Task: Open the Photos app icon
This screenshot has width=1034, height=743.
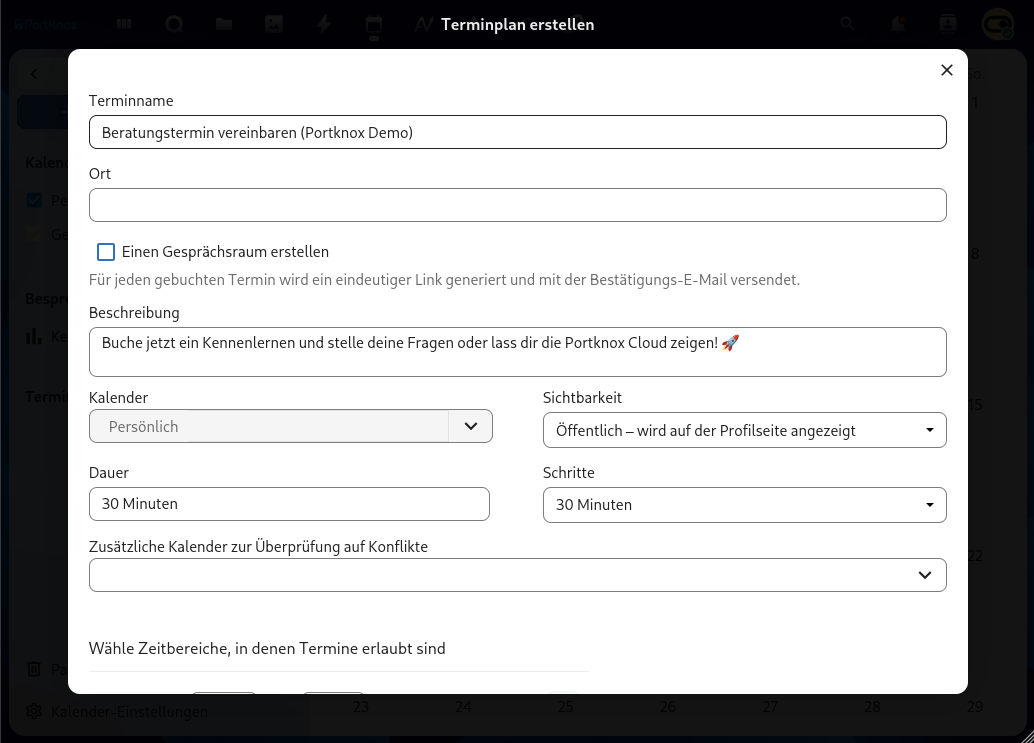Action: pyautogui.click(x=274, y=24)
